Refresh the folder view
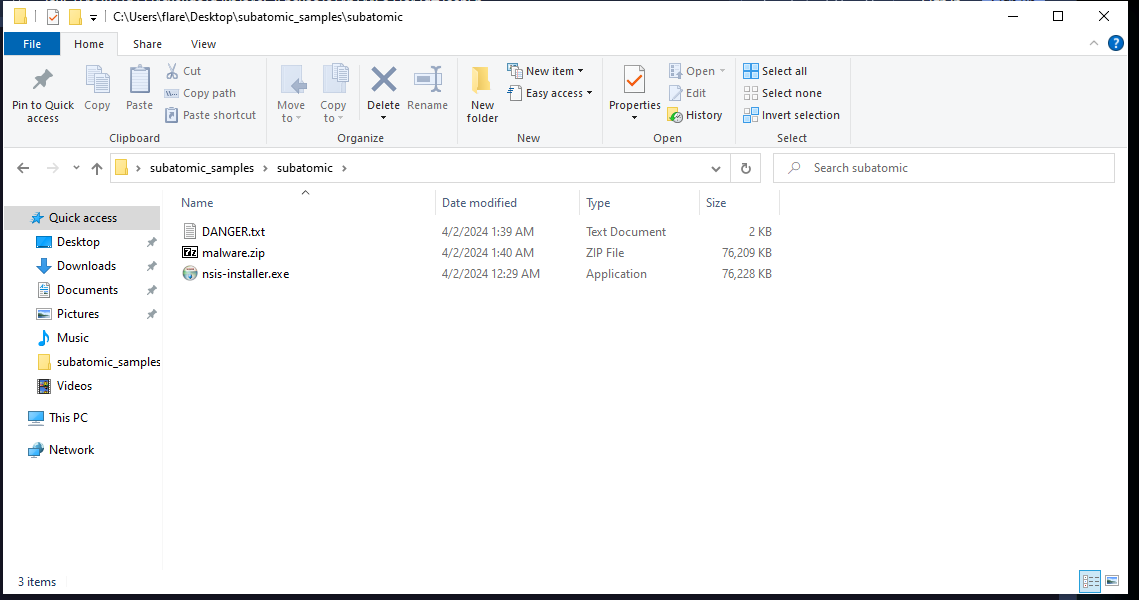This screenshot has height=600, width=1139. point(745,169)
